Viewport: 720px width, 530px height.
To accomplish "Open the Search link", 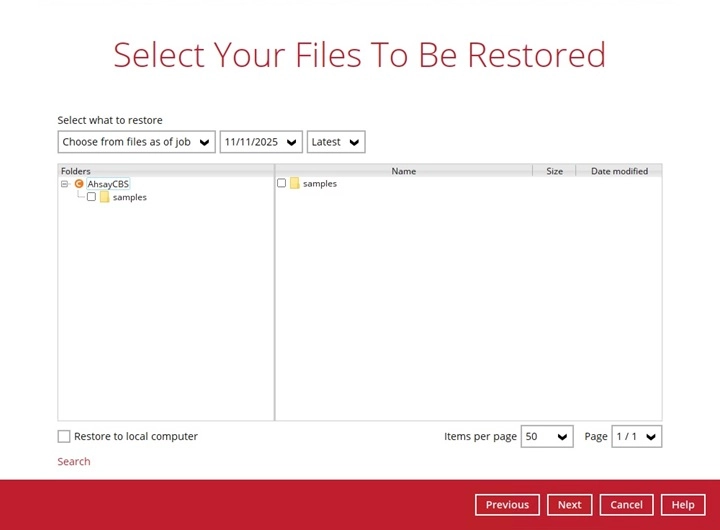I will (x=74, y=462).
